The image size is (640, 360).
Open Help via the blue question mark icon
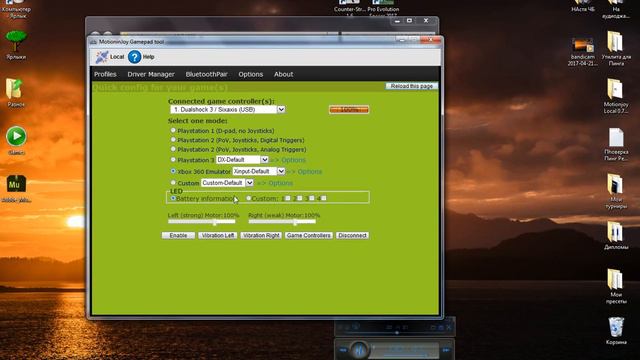134,57
